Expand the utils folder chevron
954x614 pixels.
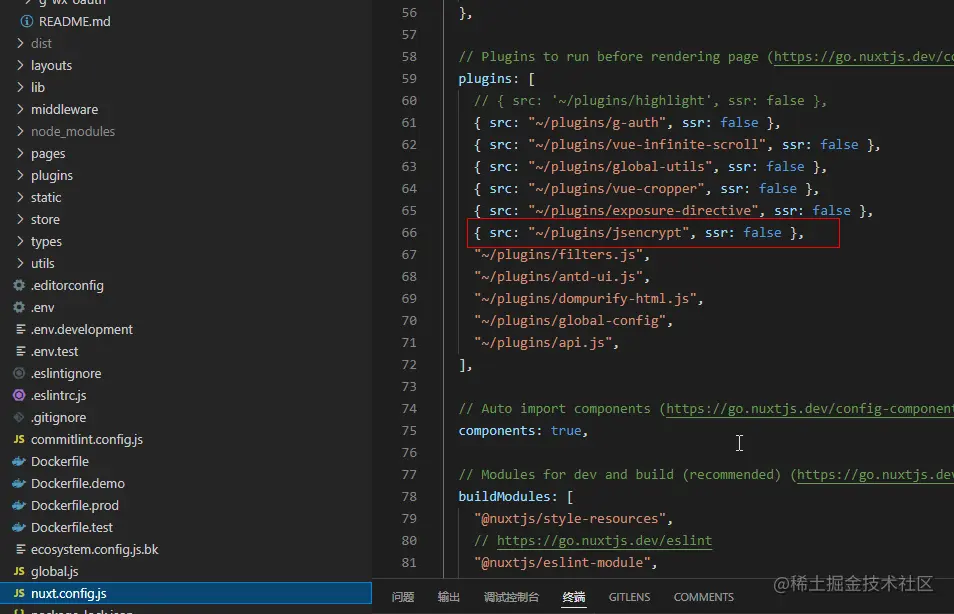[20, 263]
